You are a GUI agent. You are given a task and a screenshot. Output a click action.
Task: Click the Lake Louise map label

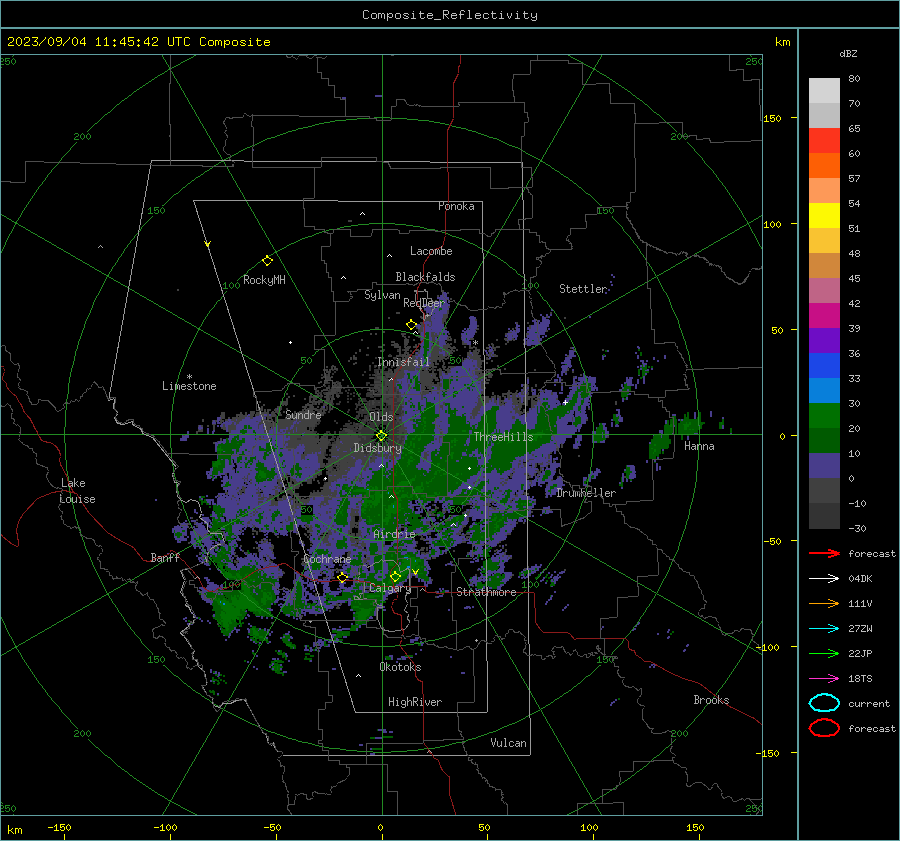77,491
